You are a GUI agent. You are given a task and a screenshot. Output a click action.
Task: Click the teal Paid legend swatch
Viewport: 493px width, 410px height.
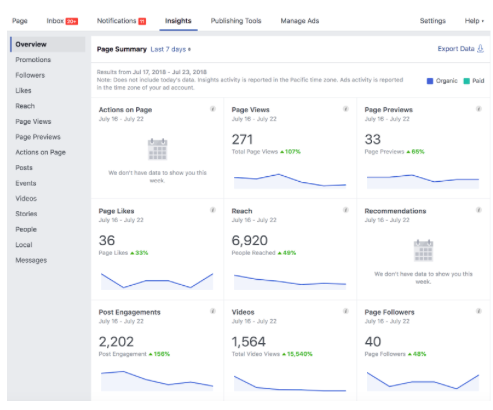coord(467,81)
